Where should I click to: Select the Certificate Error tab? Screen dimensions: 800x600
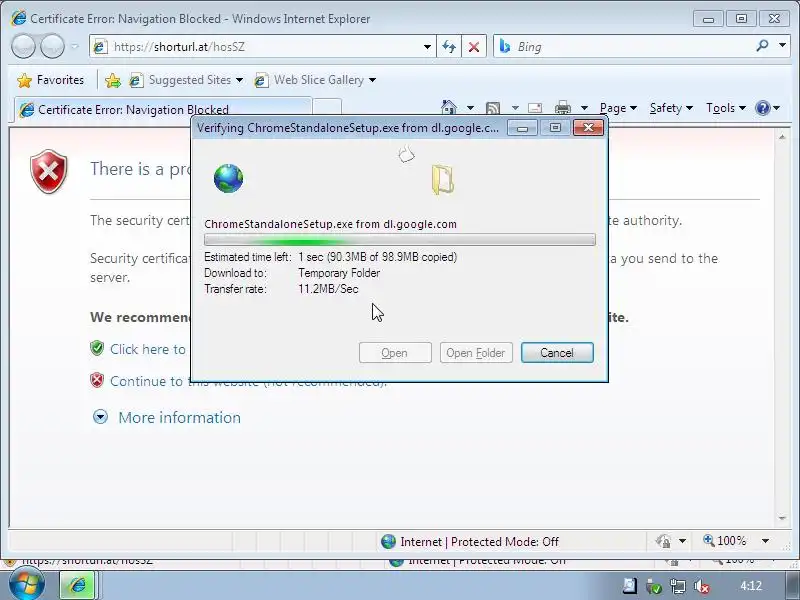[x=163, y=109]
